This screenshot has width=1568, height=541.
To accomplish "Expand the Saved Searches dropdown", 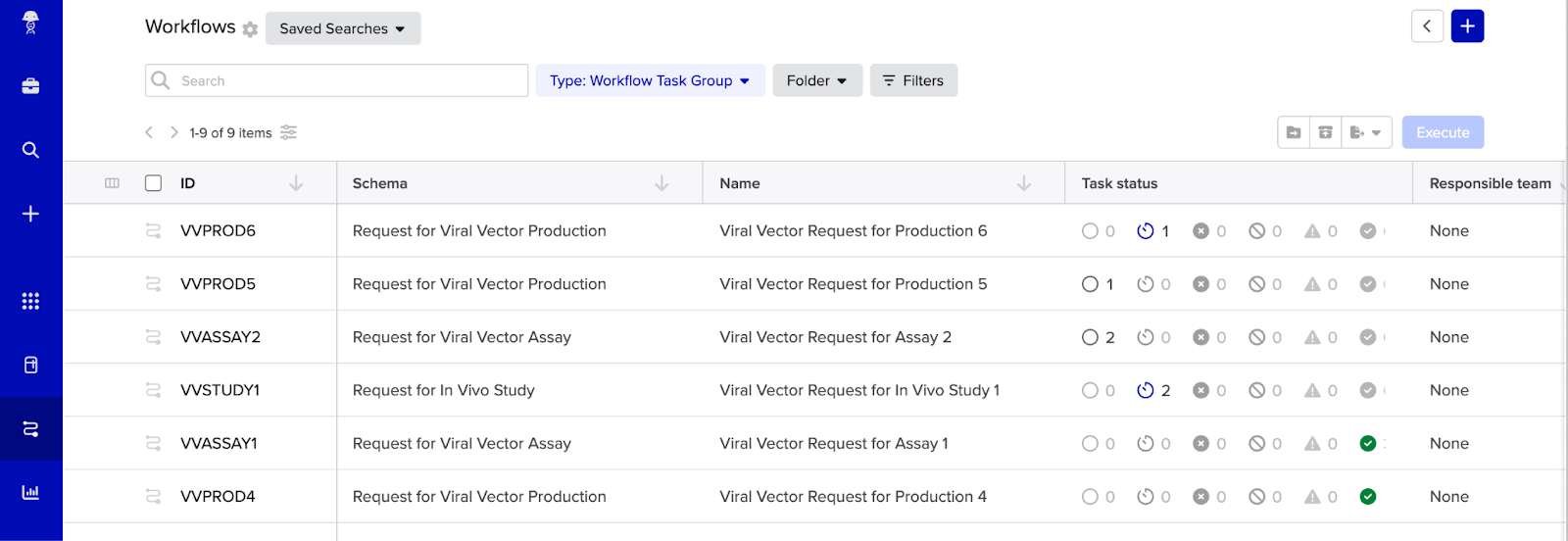I will [x=342, y=28].
